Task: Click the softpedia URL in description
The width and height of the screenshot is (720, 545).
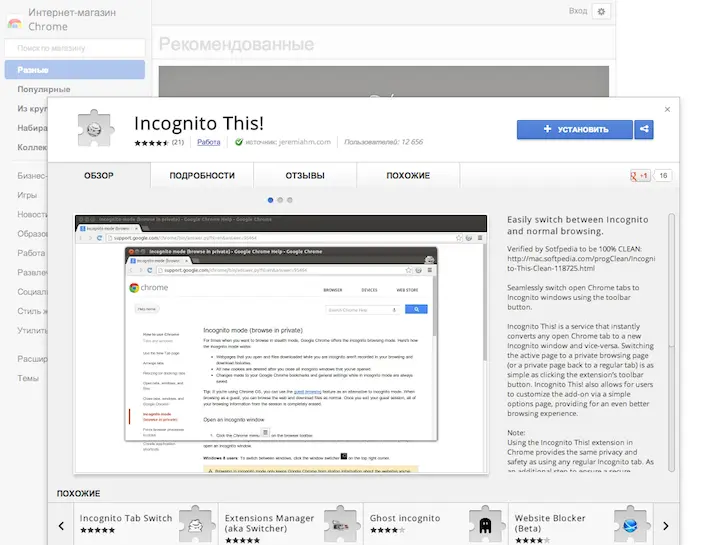Action: (581, 264)
